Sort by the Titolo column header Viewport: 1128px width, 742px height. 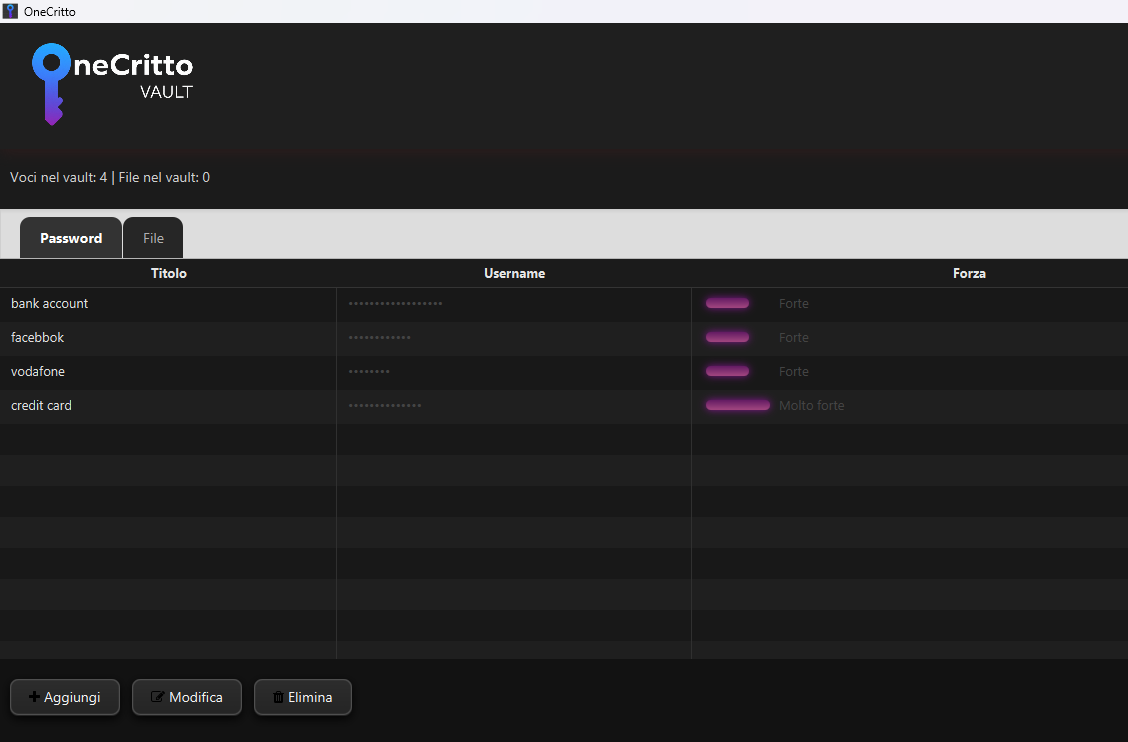[x=168, y=273]
